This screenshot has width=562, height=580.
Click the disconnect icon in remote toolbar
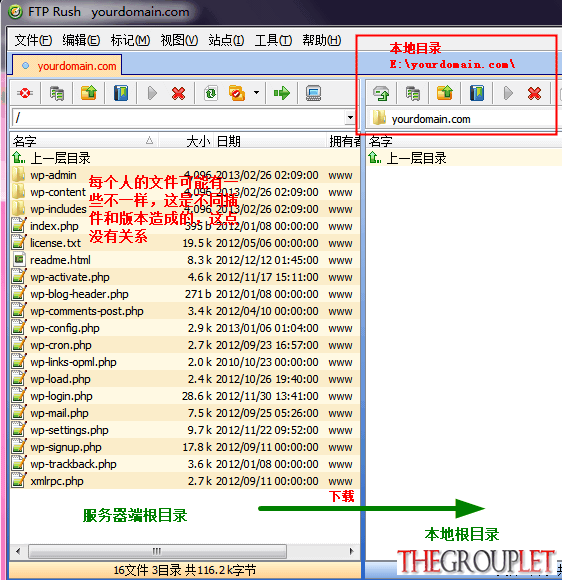coord(24,93)
